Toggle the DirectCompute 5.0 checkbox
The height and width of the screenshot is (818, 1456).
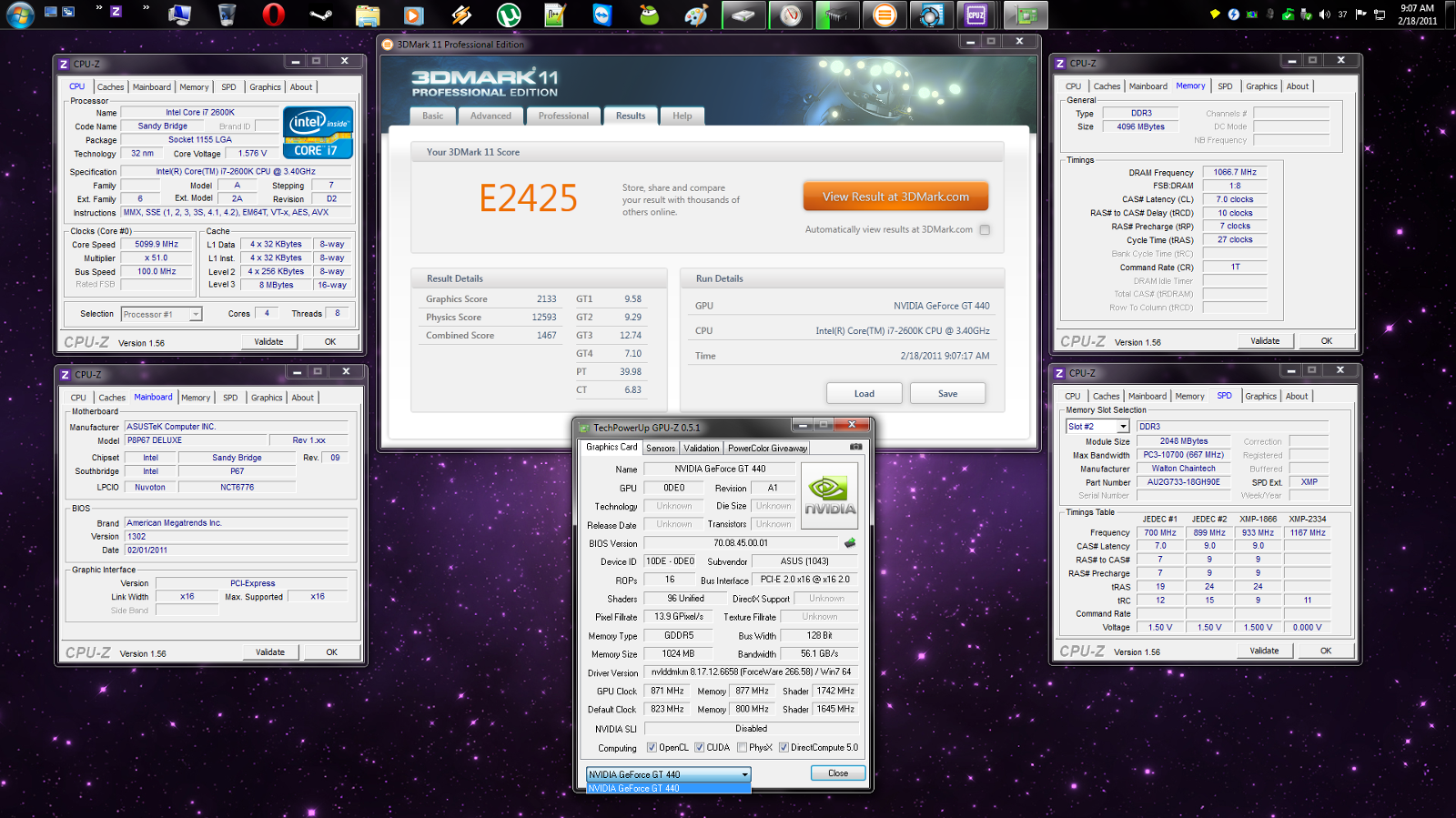pos(784,748)
